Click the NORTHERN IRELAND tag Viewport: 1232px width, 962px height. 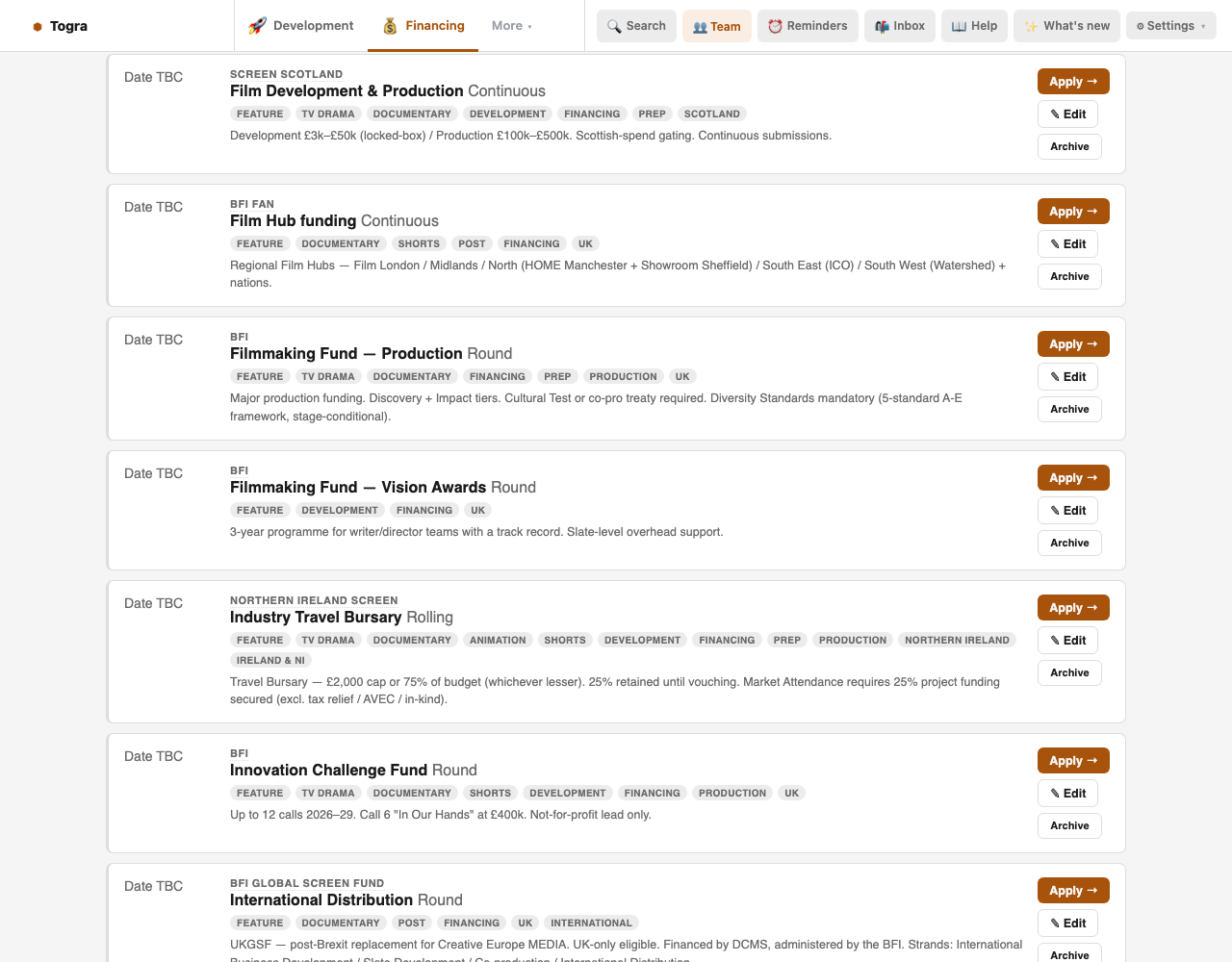tap(957, 640)
